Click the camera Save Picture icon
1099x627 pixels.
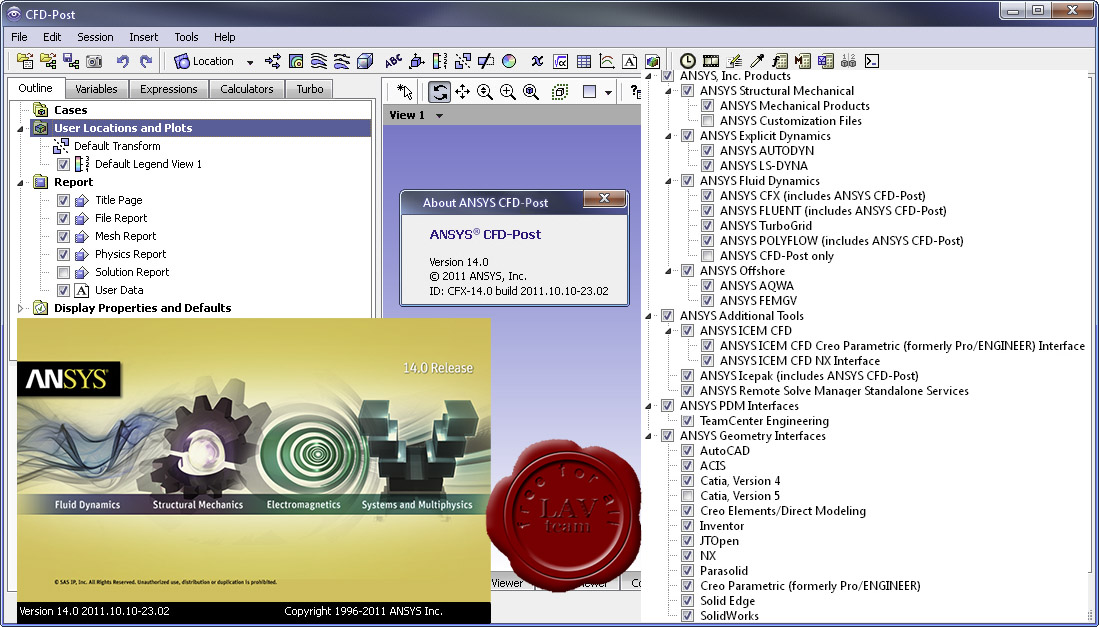tap(94, 61)
